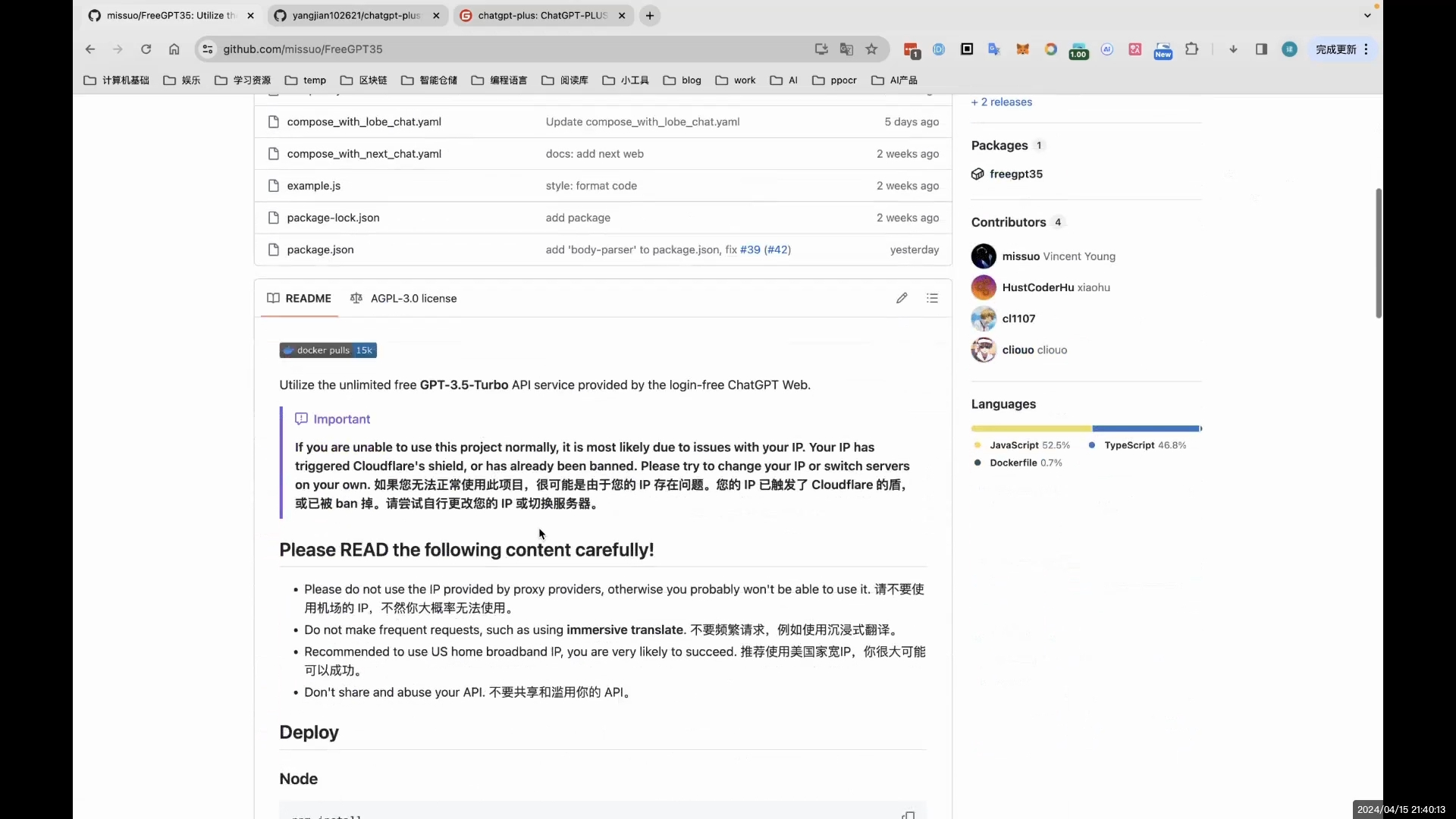The image size is (1456, 819).
Task: Open the 学习资源 bookmark folder
Action: pyautogui.click(x=243, y=80)
